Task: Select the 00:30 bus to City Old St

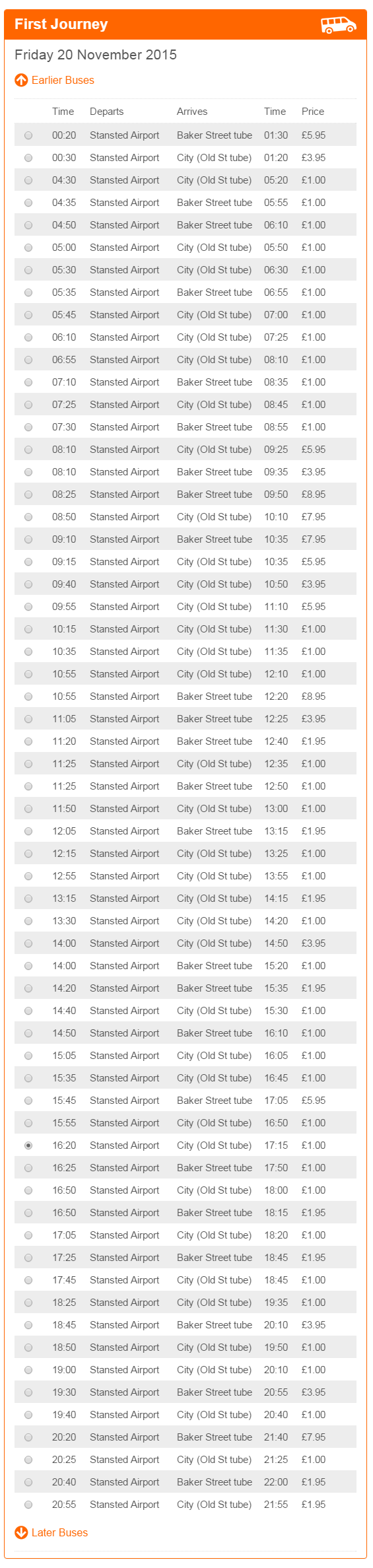Action: tap(28, 158)
